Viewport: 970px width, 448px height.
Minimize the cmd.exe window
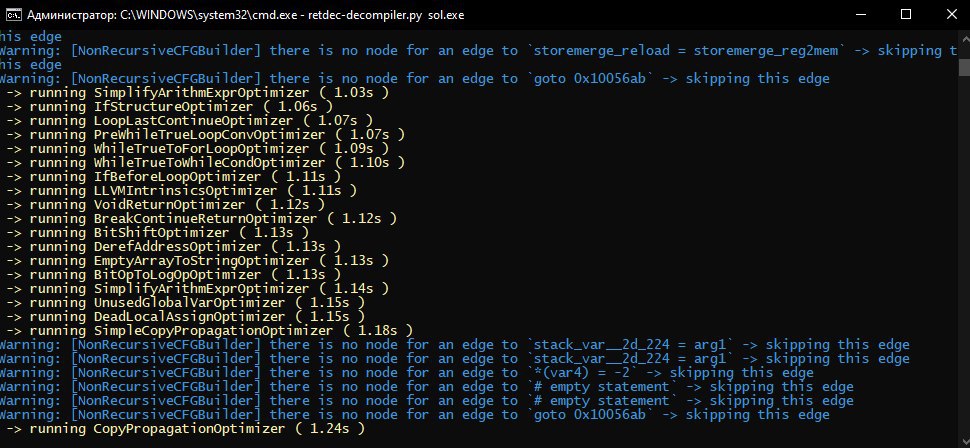(x=863, y=15)
